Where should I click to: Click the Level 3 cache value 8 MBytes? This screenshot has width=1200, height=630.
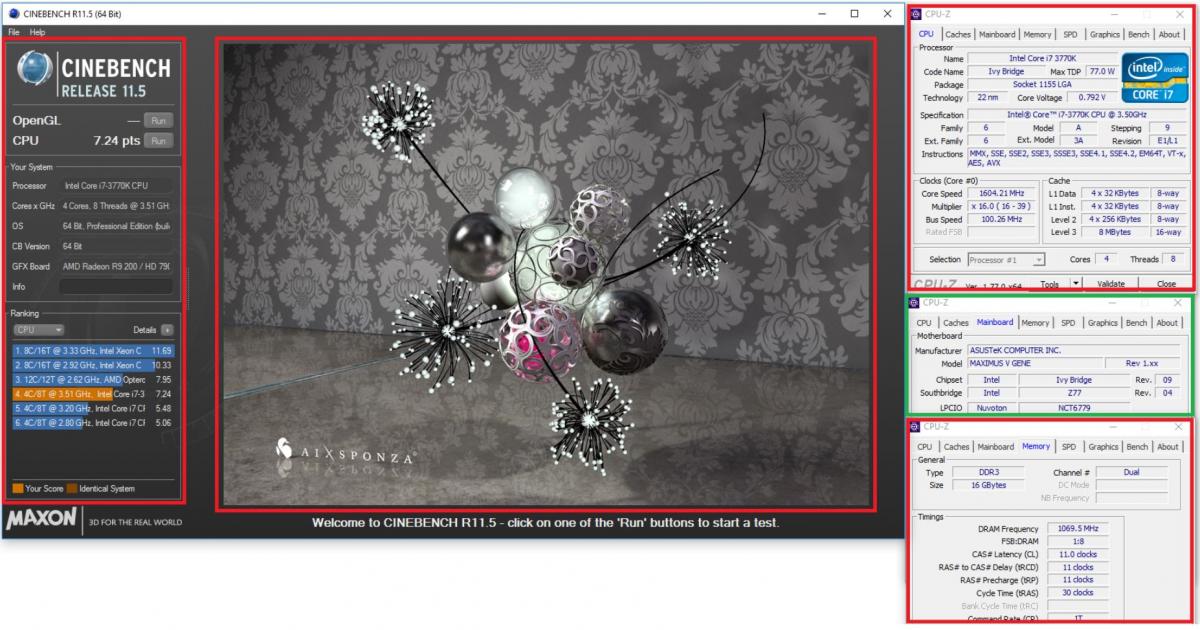click(x=1114, y=232)
